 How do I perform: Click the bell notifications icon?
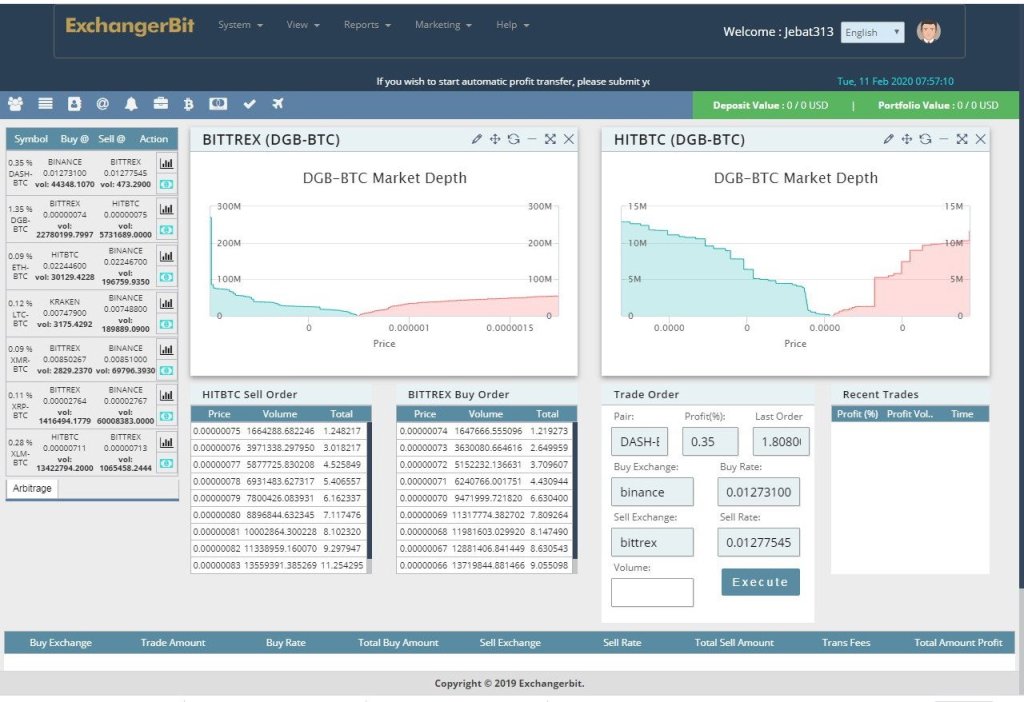click(x=131, y=104)
